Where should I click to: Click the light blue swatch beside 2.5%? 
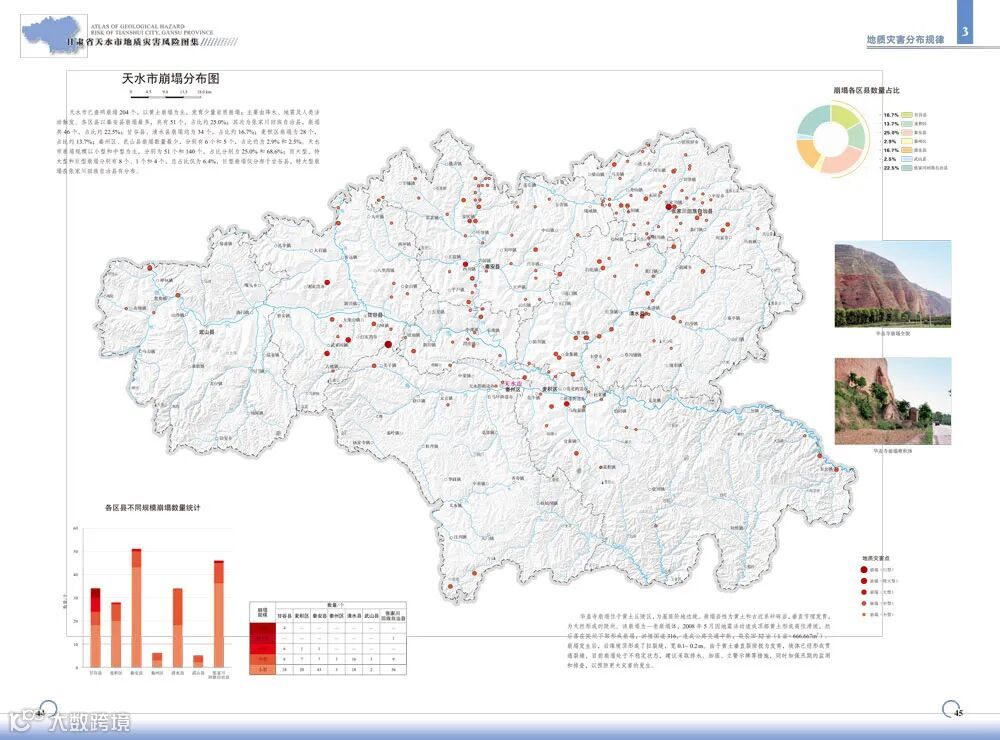907,159
